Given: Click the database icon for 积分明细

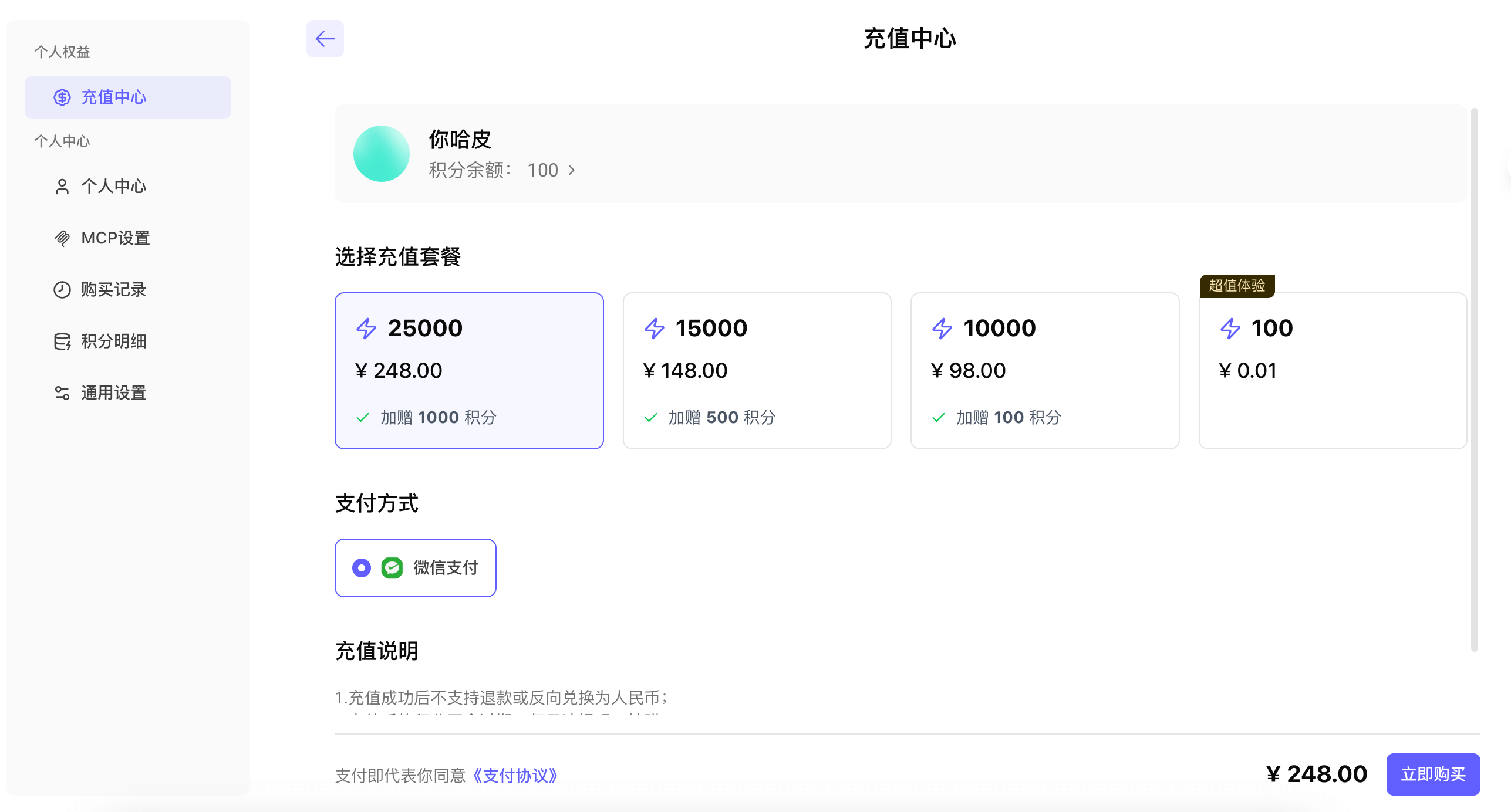Looking at the screenshot, I should [62, 341].
